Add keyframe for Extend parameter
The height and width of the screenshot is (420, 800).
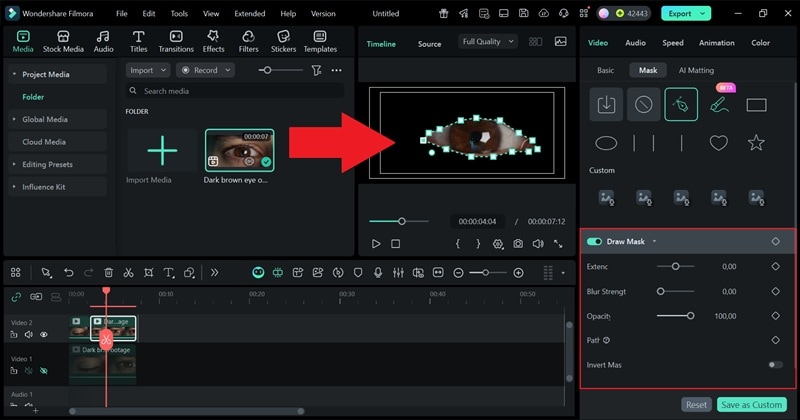(x=776, y=266)
